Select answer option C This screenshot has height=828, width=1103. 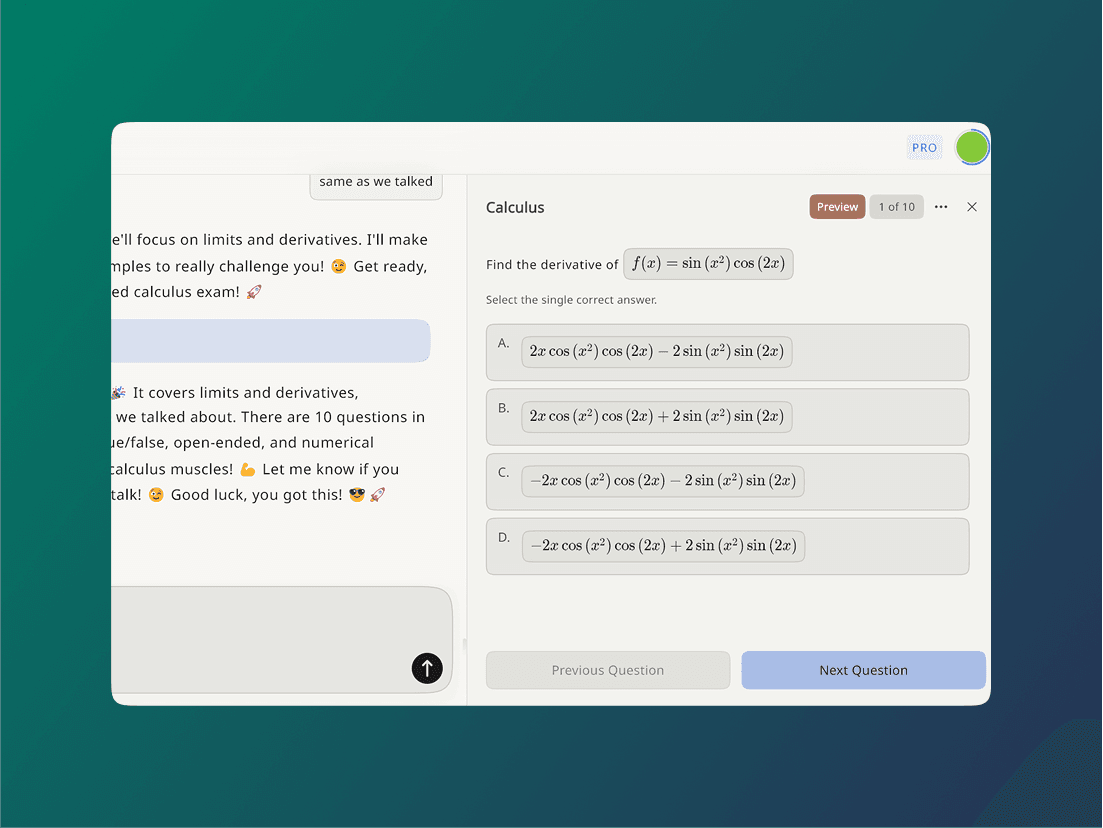point(727,481)
